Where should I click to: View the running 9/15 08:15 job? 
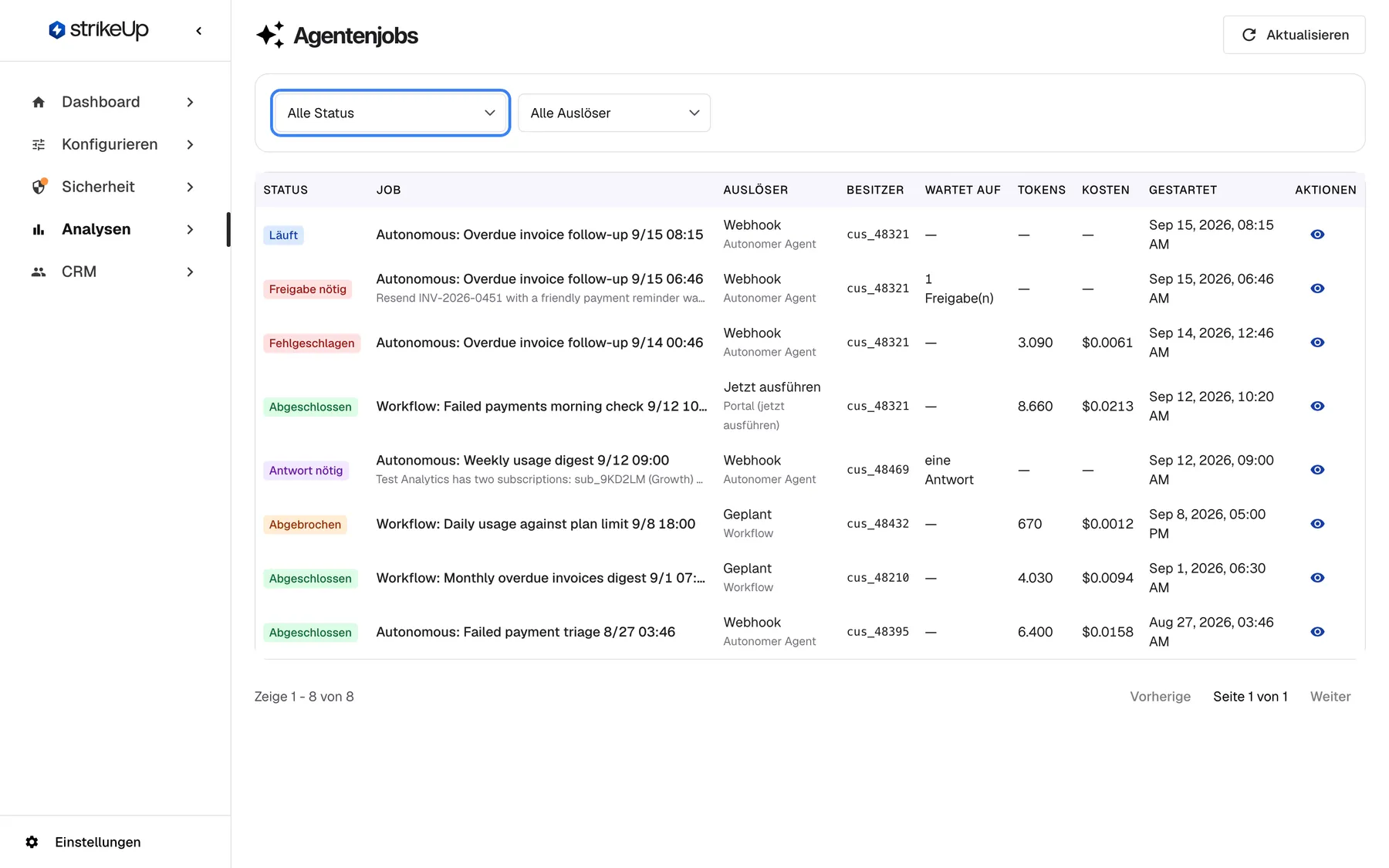[x=1317, y=235]
